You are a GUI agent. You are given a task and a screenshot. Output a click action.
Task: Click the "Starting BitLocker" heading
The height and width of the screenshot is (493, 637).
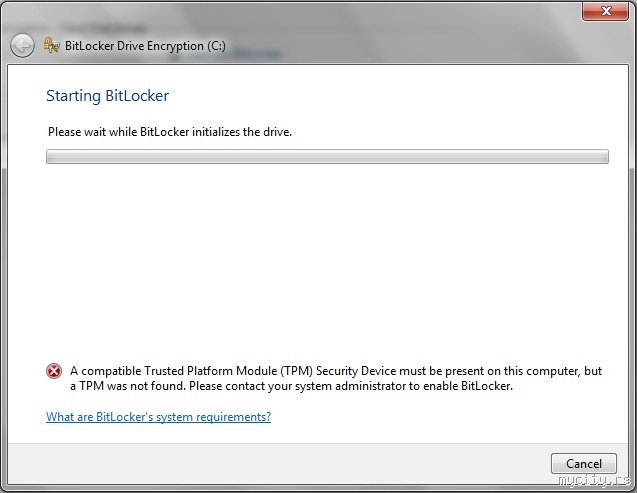(108, 96)
